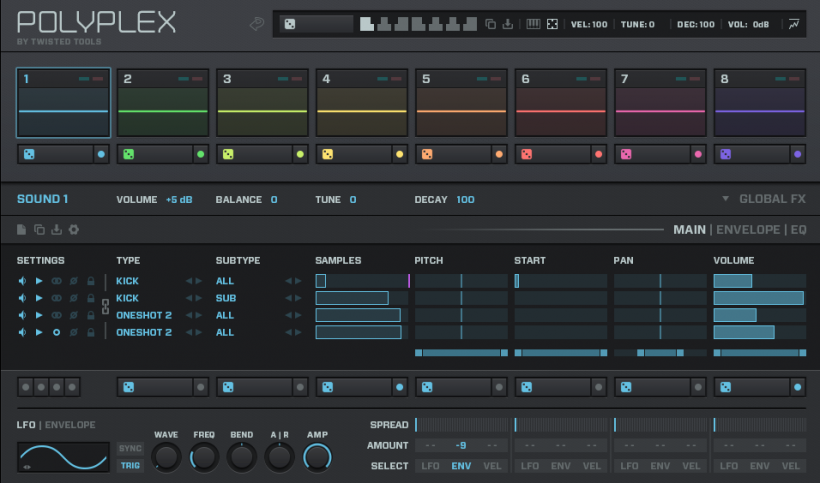Click the purple dice under pad 8
Image resolution: width=820 pixels, height=483 pixels.
(726, 155)
